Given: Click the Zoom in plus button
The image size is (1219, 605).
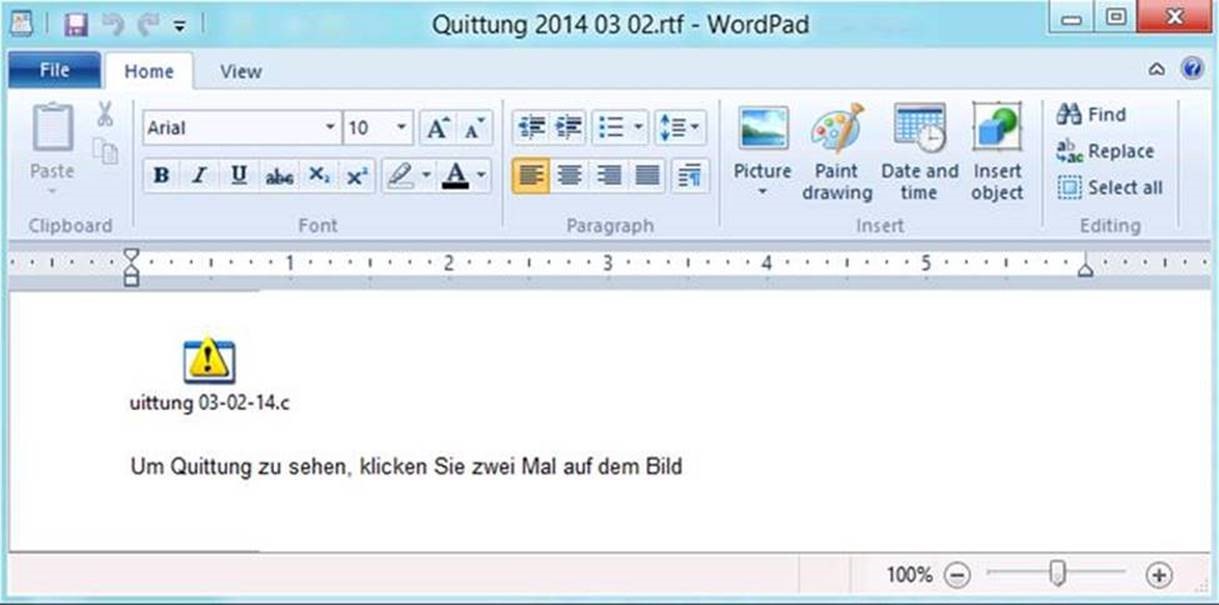Looking at the screenshot, I should click(1159, 575).
